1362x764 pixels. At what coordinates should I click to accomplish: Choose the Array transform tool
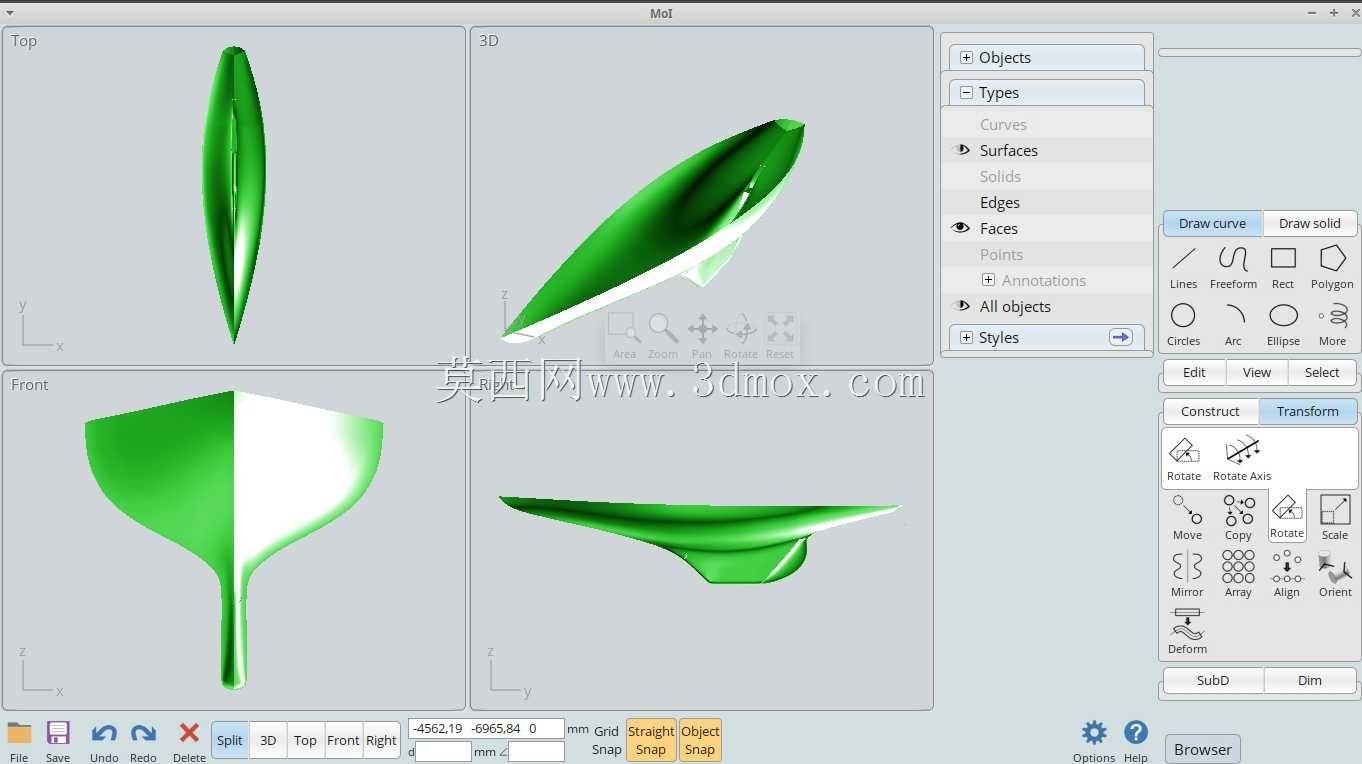click(x=1238, y=575)
